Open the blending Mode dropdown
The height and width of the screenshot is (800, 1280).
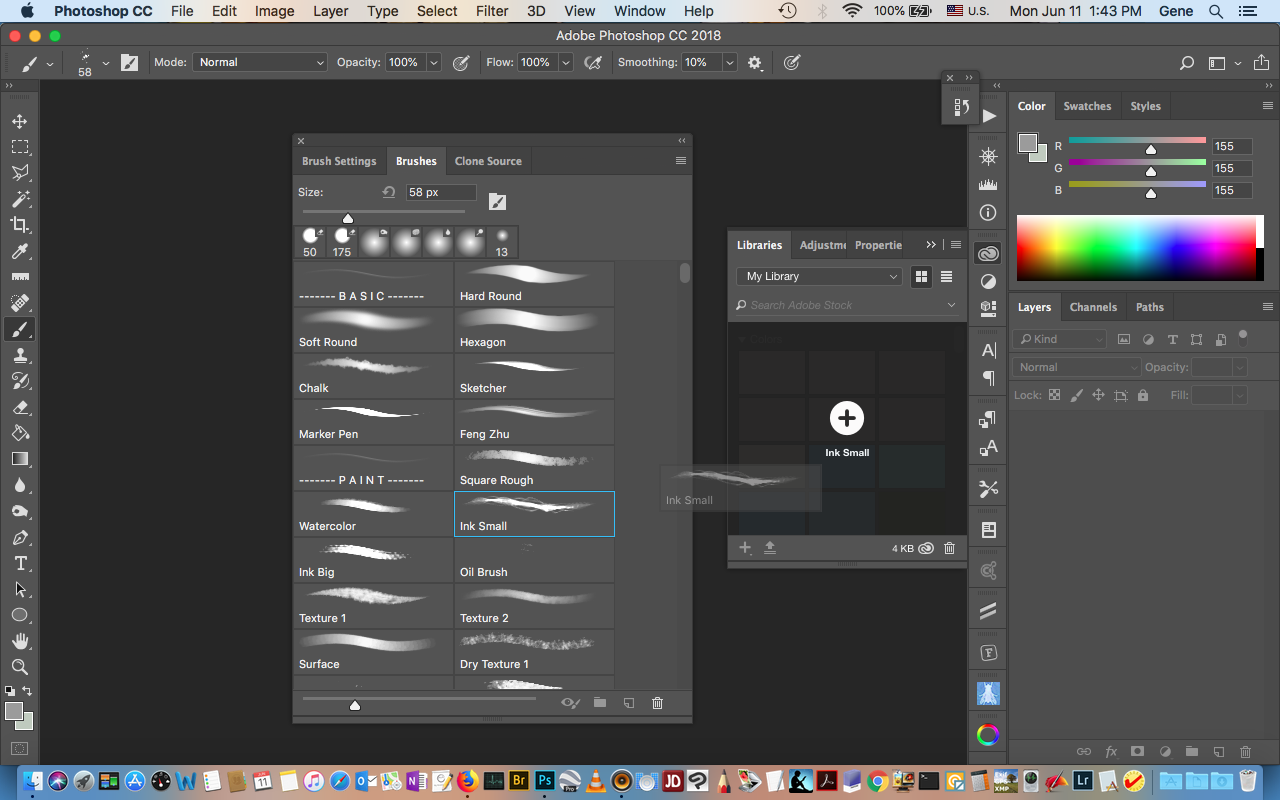tap(260, 62)
